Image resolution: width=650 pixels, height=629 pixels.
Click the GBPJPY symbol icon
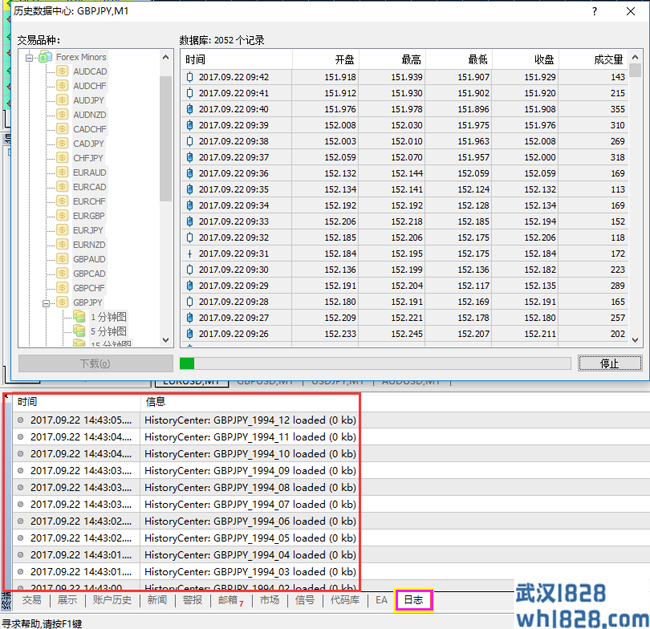(x=62, y=302)
